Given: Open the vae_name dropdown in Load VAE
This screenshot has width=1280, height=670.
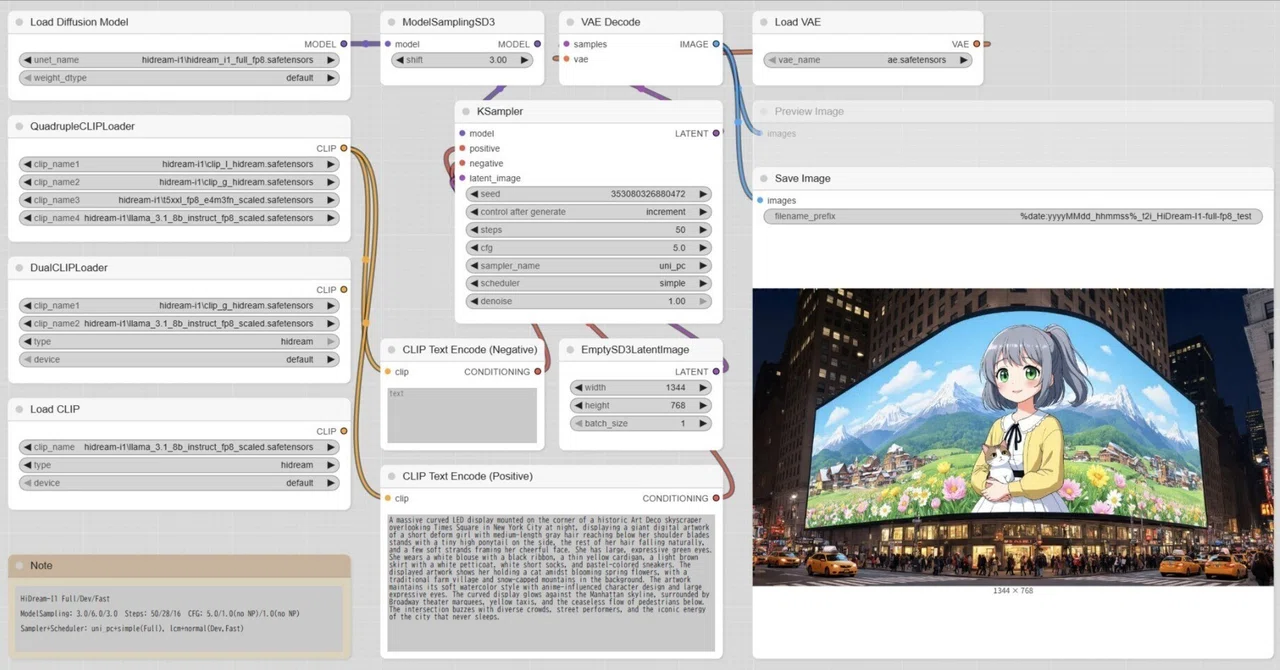Looking at the screenshot, I should [868, 60].
